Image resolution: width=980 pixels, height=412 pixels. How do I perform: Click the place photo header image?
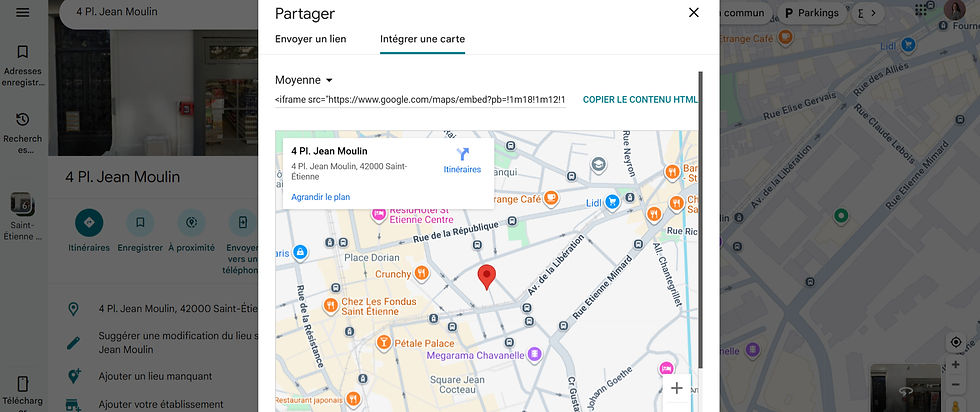tap(153, 93)
